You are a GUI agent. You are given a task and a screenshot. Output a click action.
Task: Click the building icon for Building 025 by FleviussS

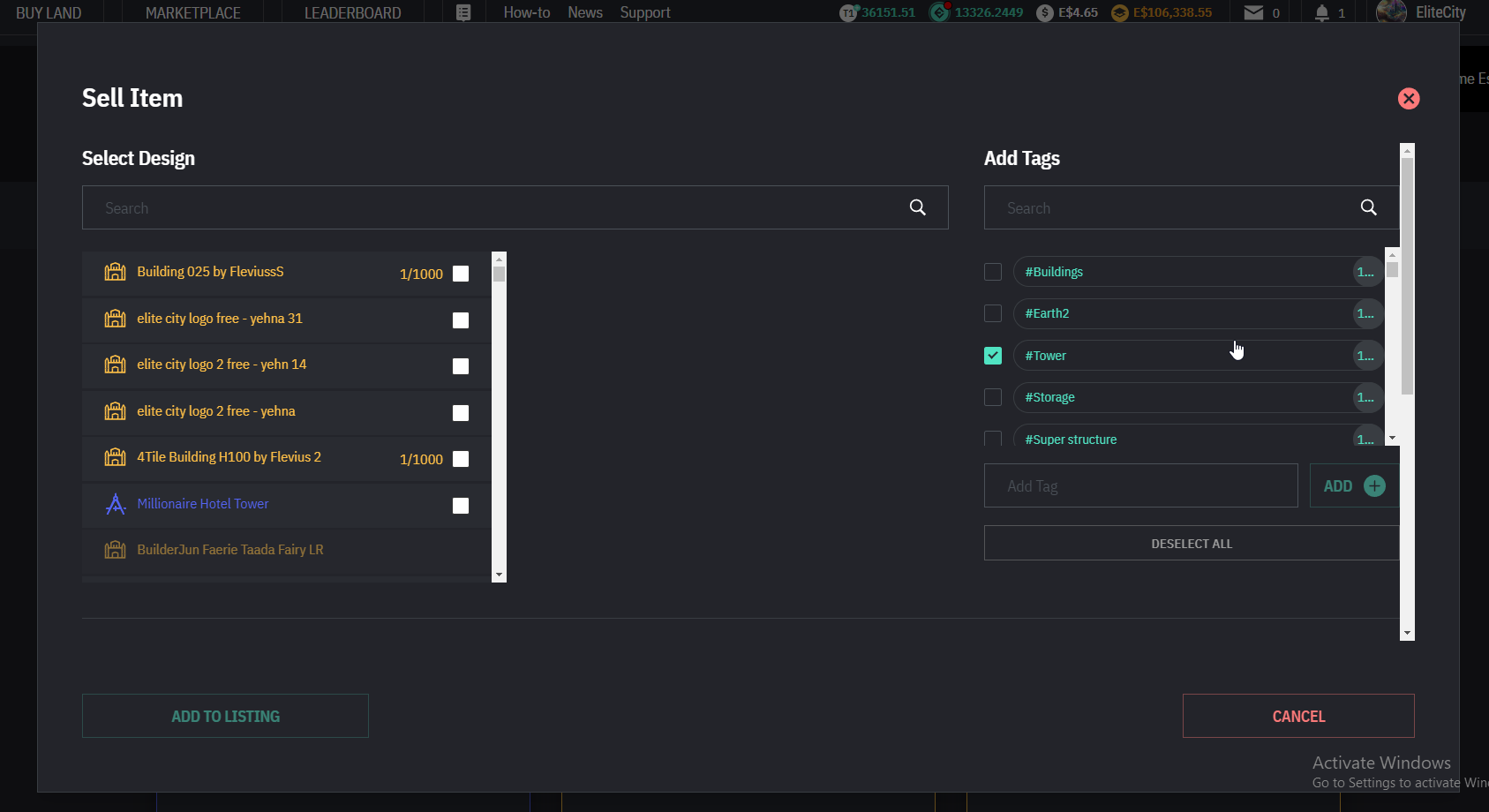[116, 272]
